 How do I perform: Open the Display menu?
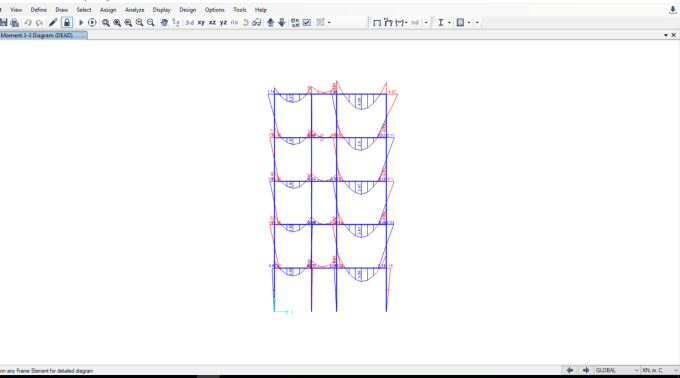pyautogui.click(x=161, y=10)
